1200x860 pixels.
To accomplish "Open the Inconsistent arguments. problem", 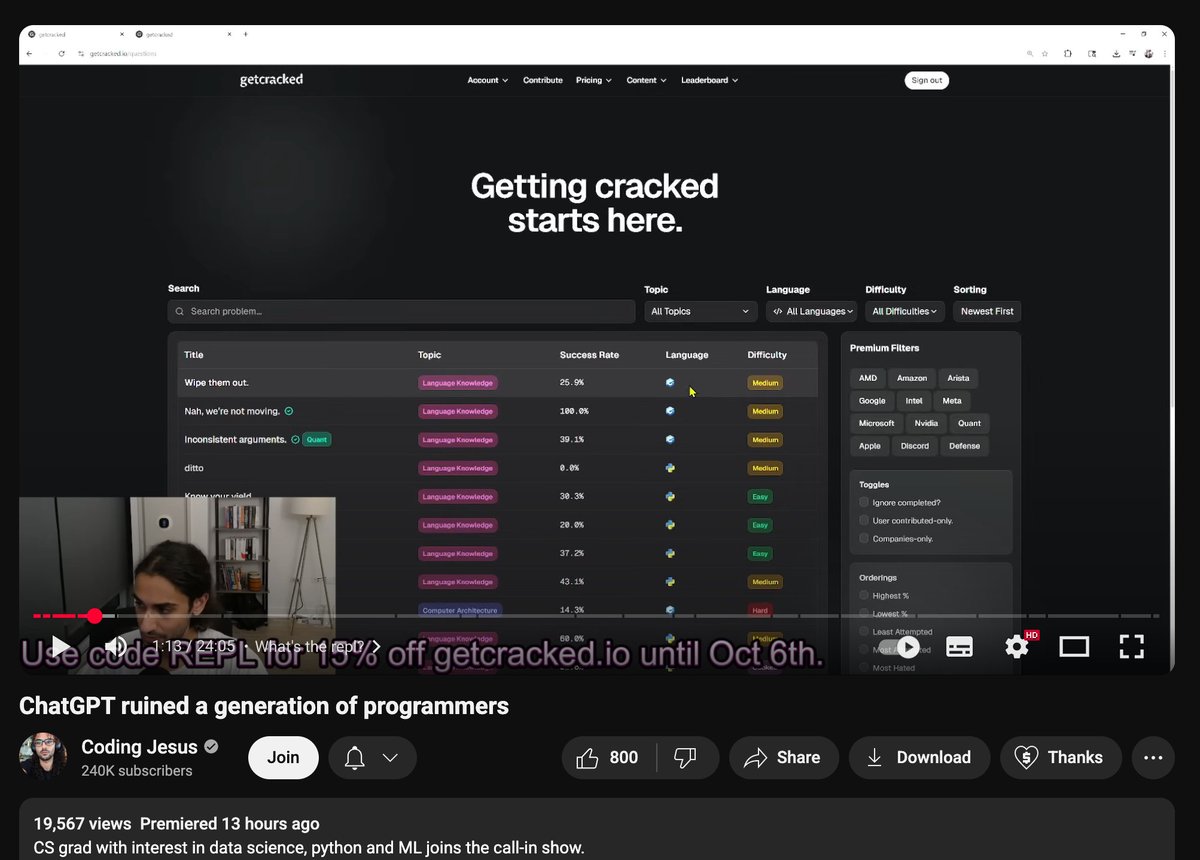I will coord(235,439).
